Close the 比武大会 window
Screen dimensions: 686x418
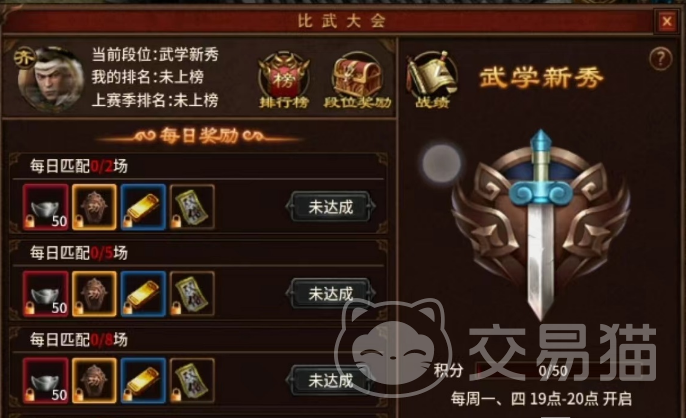pyautogui.click(x=667, y=21)
